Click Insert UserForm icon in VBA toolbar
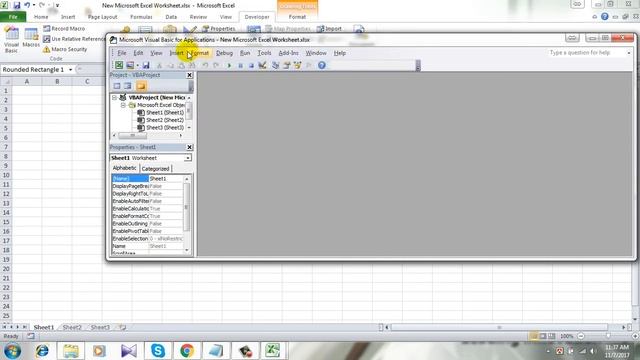 pyautogui.click(x=130, y=65)
